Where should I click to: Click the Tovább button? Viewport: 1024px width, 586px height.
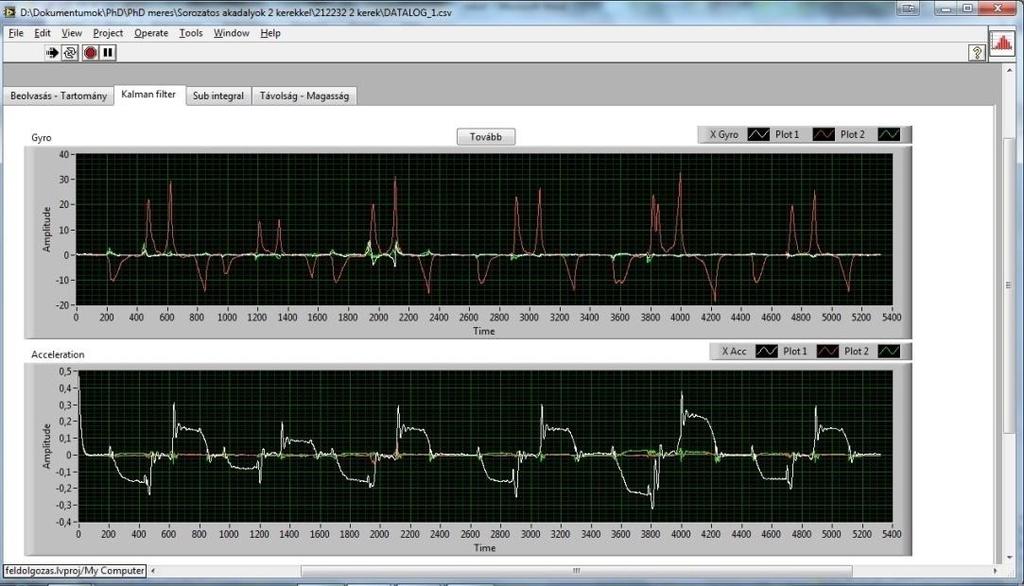tap(486, 137)
